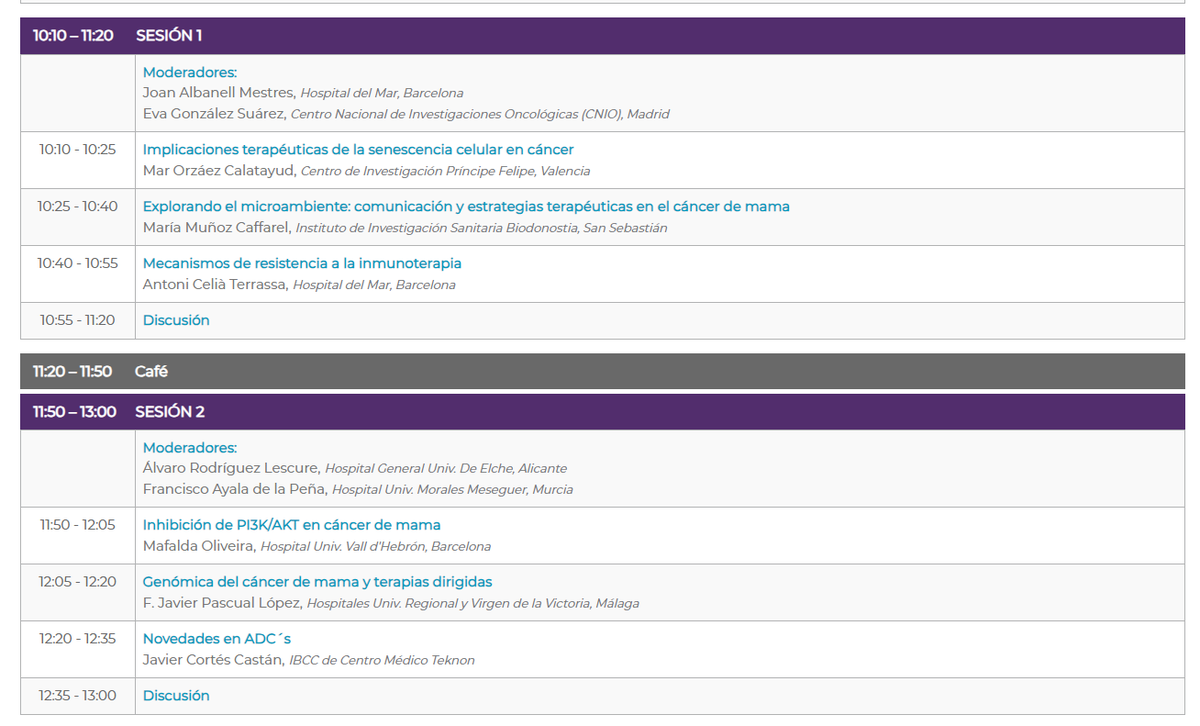Open 'Mecanismos de resistencia a la inmunoterapia'
1200x726 pixels.
tap(302, 264)
